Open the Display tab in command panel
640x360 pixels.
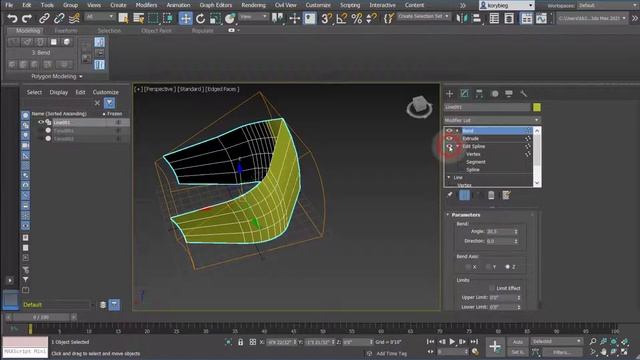509,94
